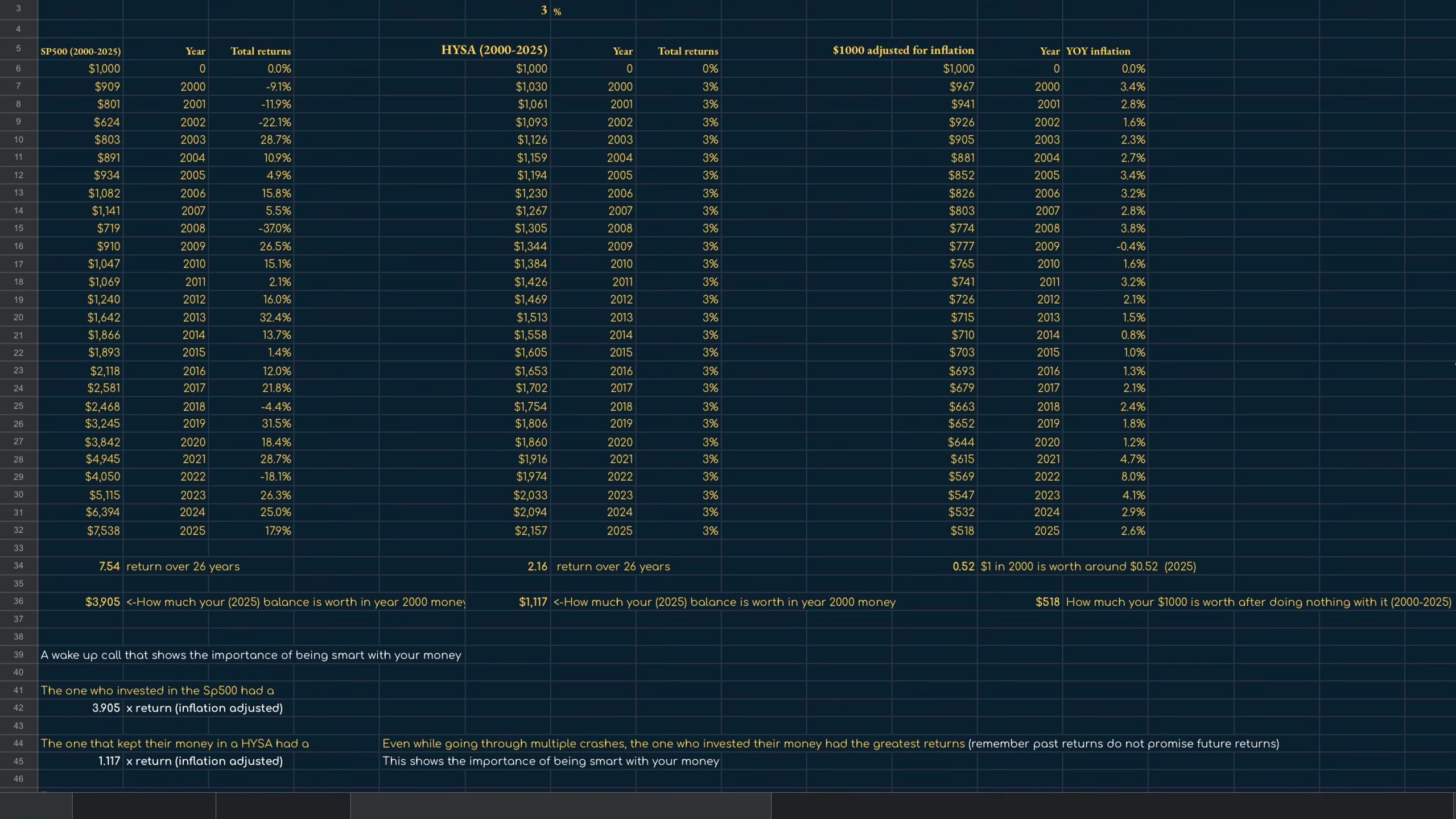Select YOY inflation cell -0.4%
This screenshot has height=819, width=1456.
[x=1105, y=246]
